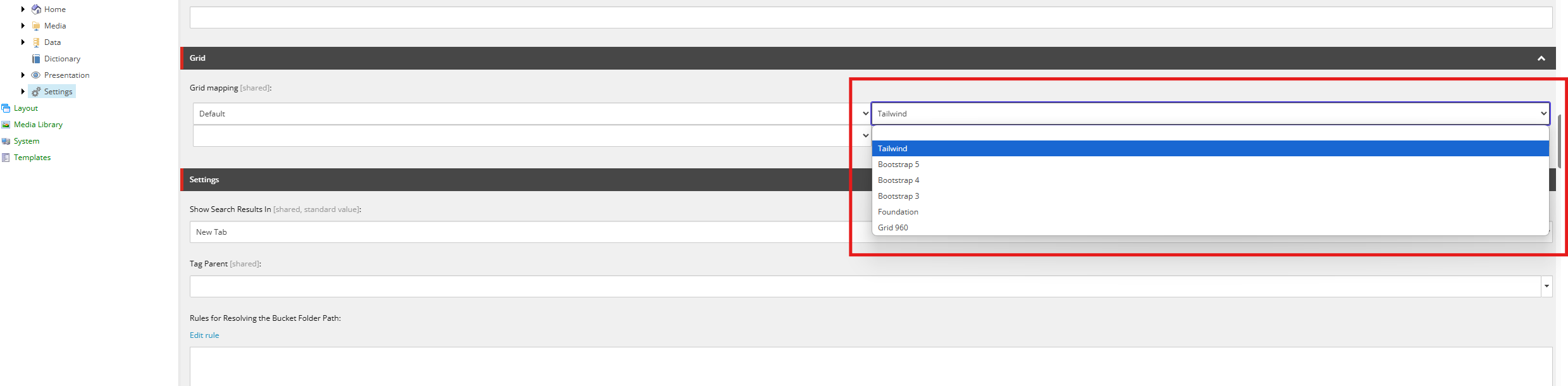
Task: Choose Foundation from dropdown list
Action: (x=1210, y=212)
